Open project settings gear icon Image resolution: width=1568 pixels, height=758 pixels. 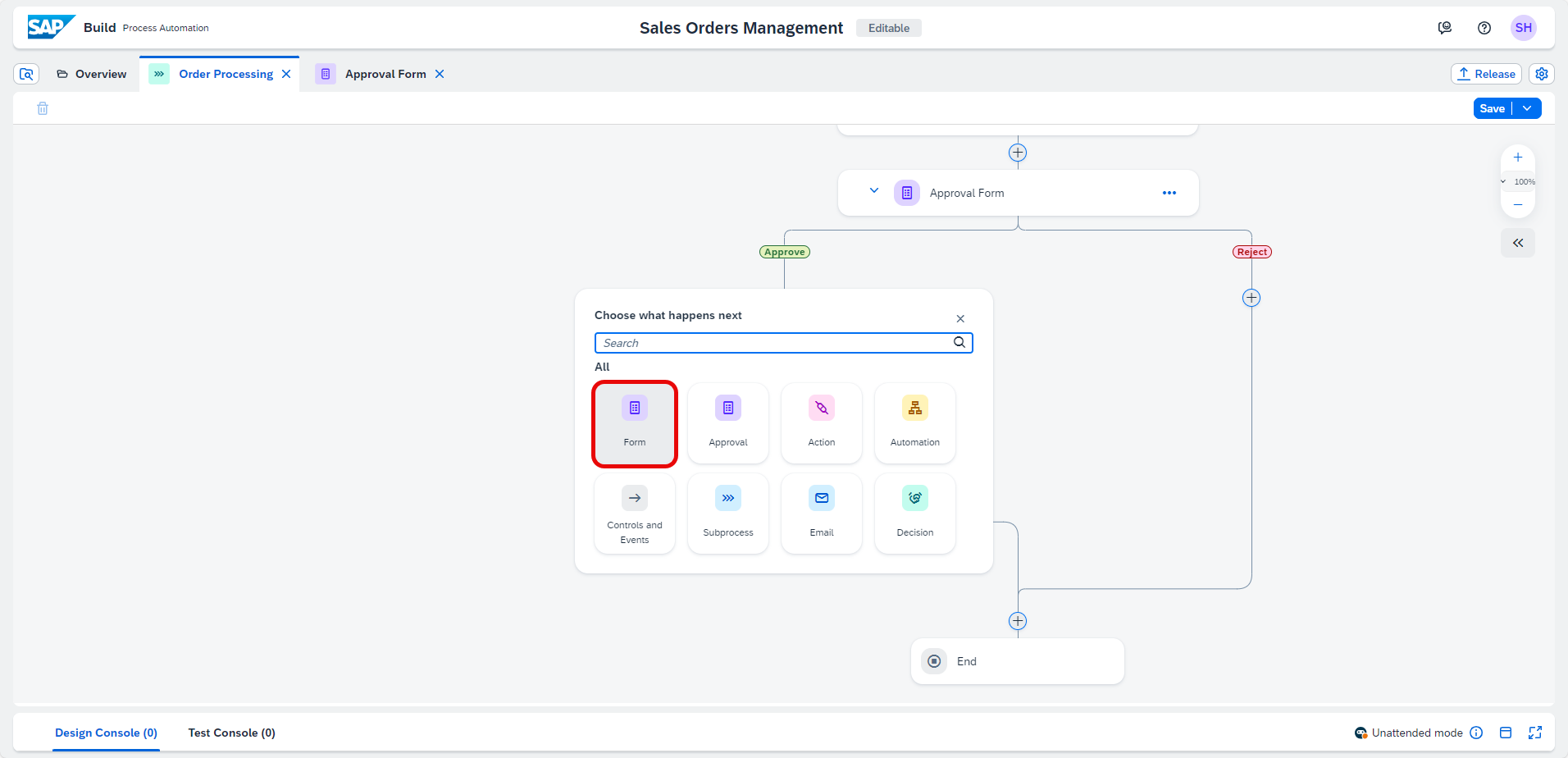click(1542, 74)
